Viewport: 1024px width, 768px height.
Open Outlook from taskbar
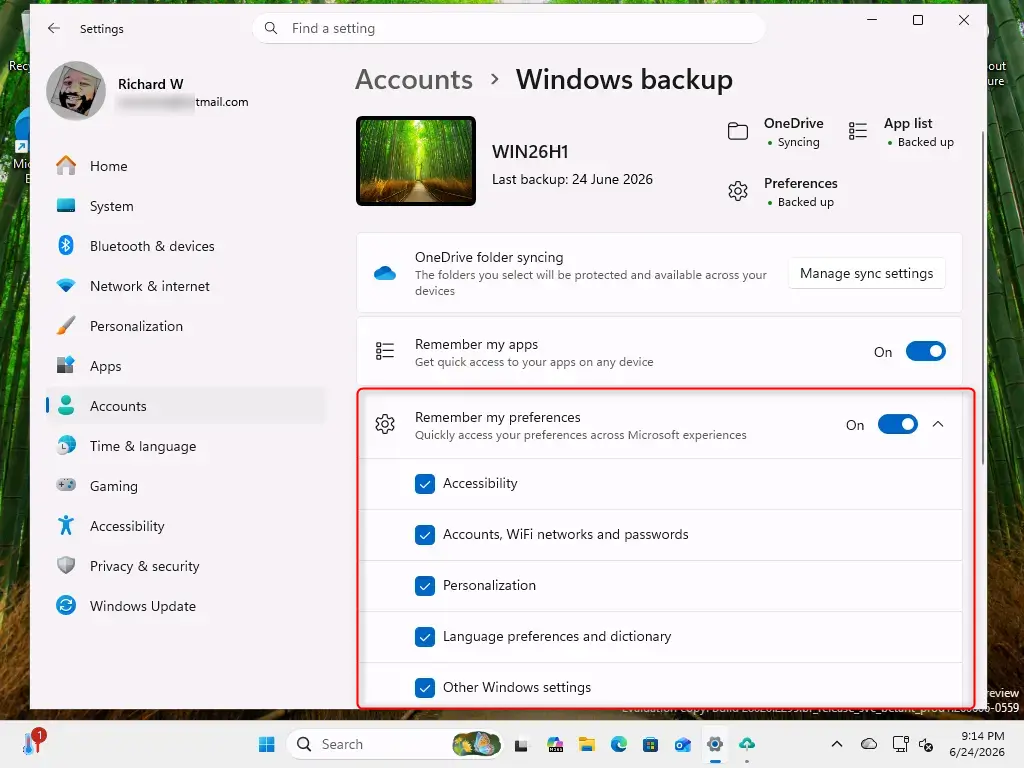coord(682,744)
